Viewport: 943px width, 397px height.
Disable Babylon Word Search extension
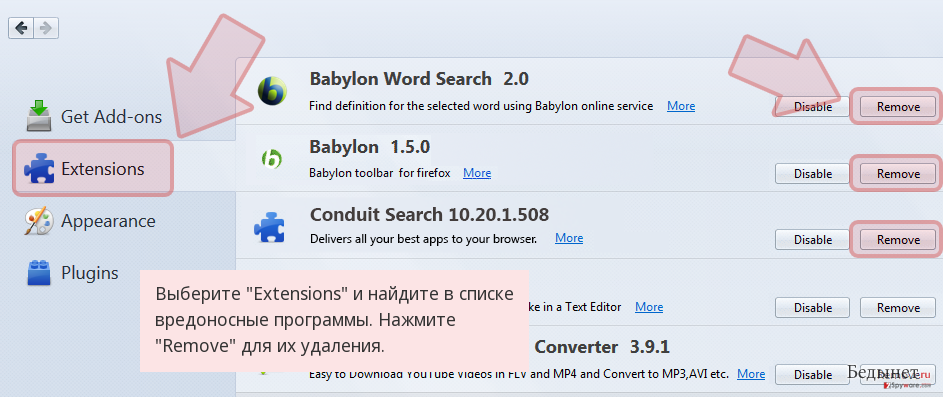click(812, 106)
